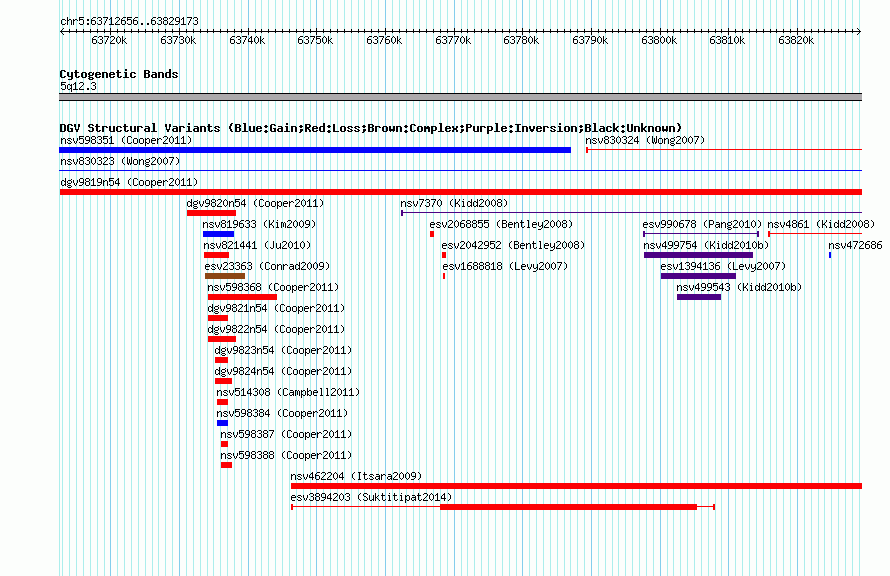Select dgv9823n54 (Cooper2011) variant
This screenshot has height=576, width=890.
[x=283, y=350]
